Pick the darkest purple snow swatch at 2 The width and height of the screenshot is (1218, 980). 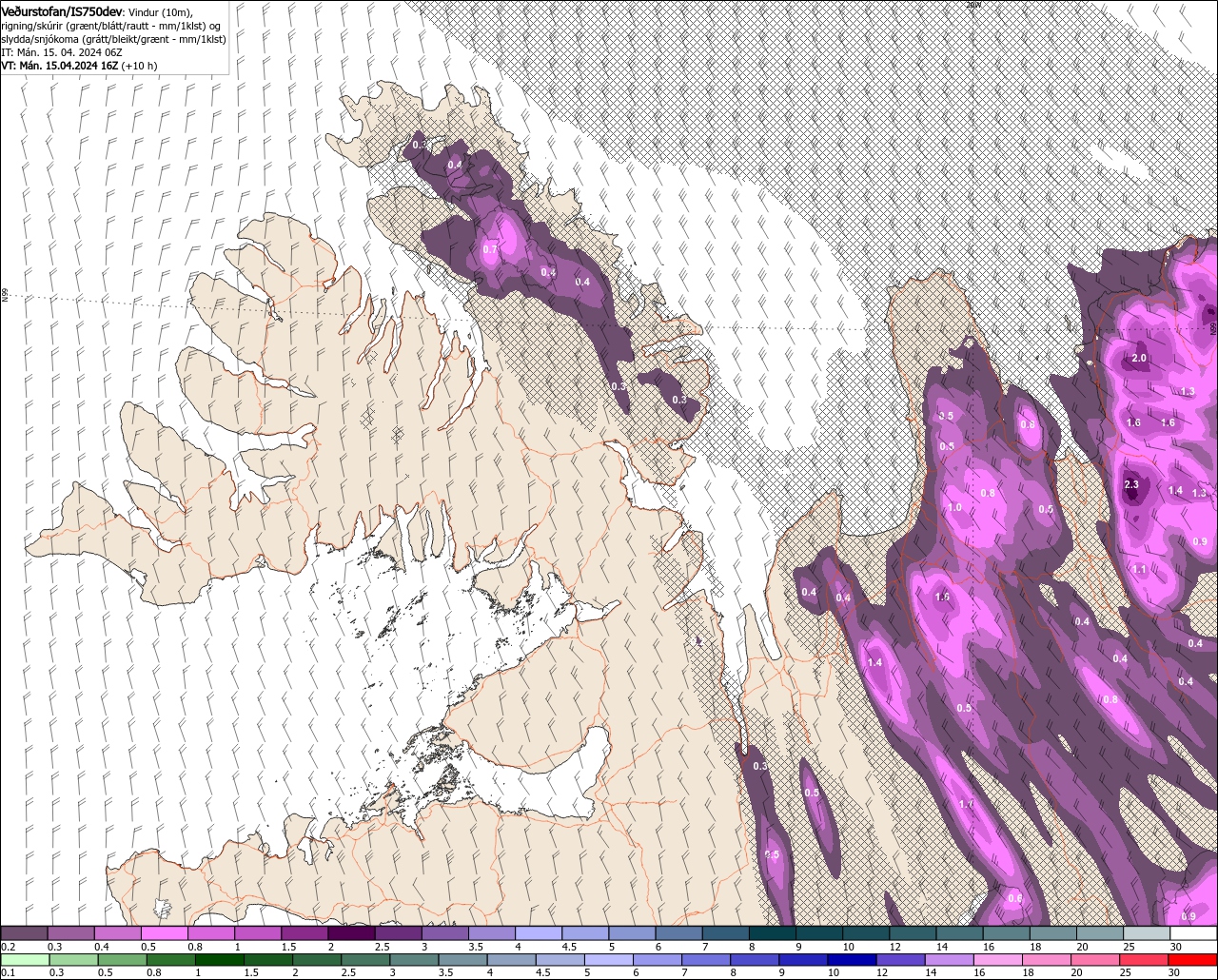click(351, 932)
